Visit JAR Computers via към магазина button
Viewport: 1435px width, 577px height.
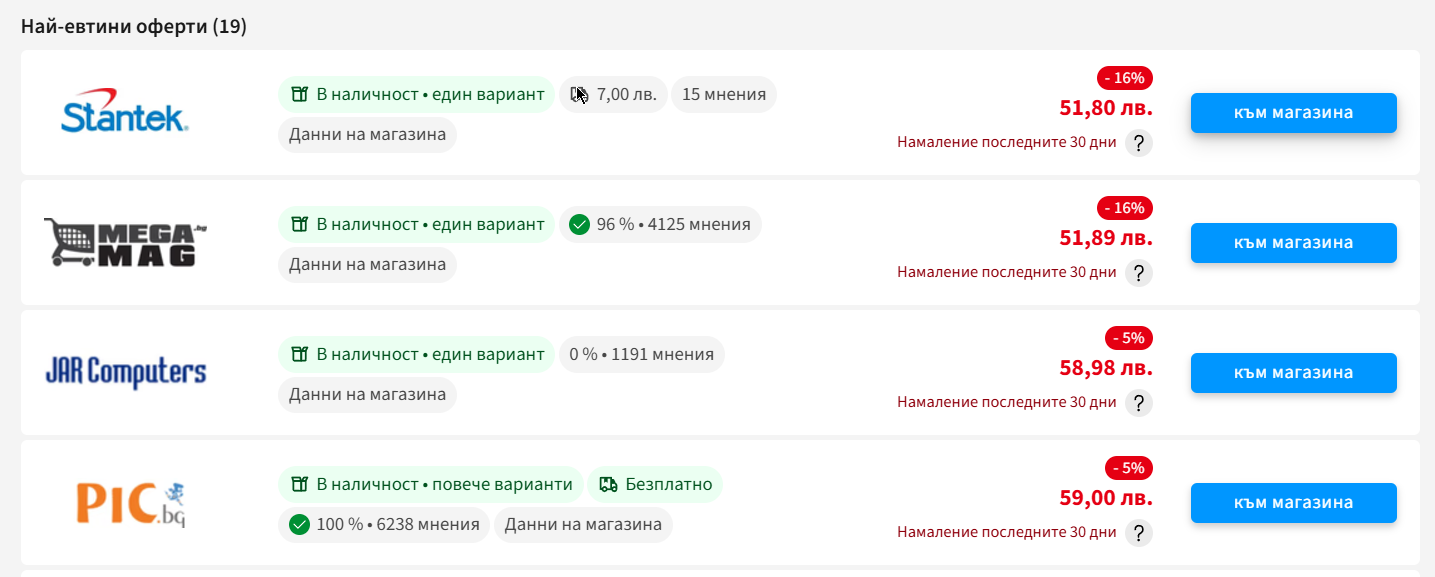coord(1293,373)
